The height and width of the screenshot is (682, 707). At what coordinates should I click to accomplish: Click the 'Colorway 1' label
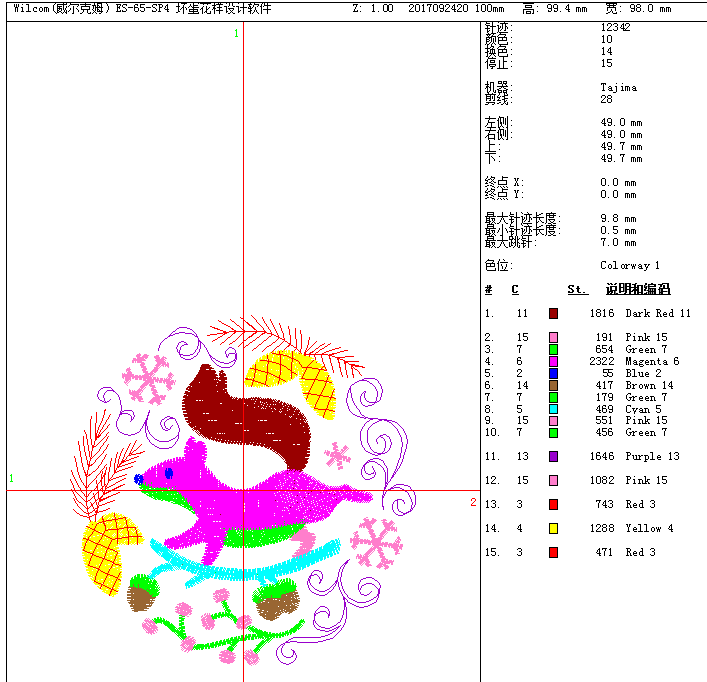[630, 266]
